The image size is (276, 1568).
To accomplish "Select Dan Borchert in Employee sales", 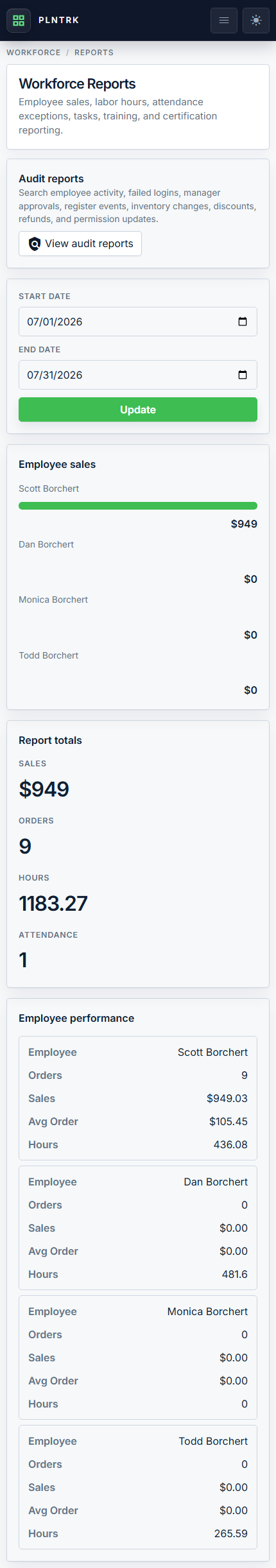I will (x=46, y=544).
